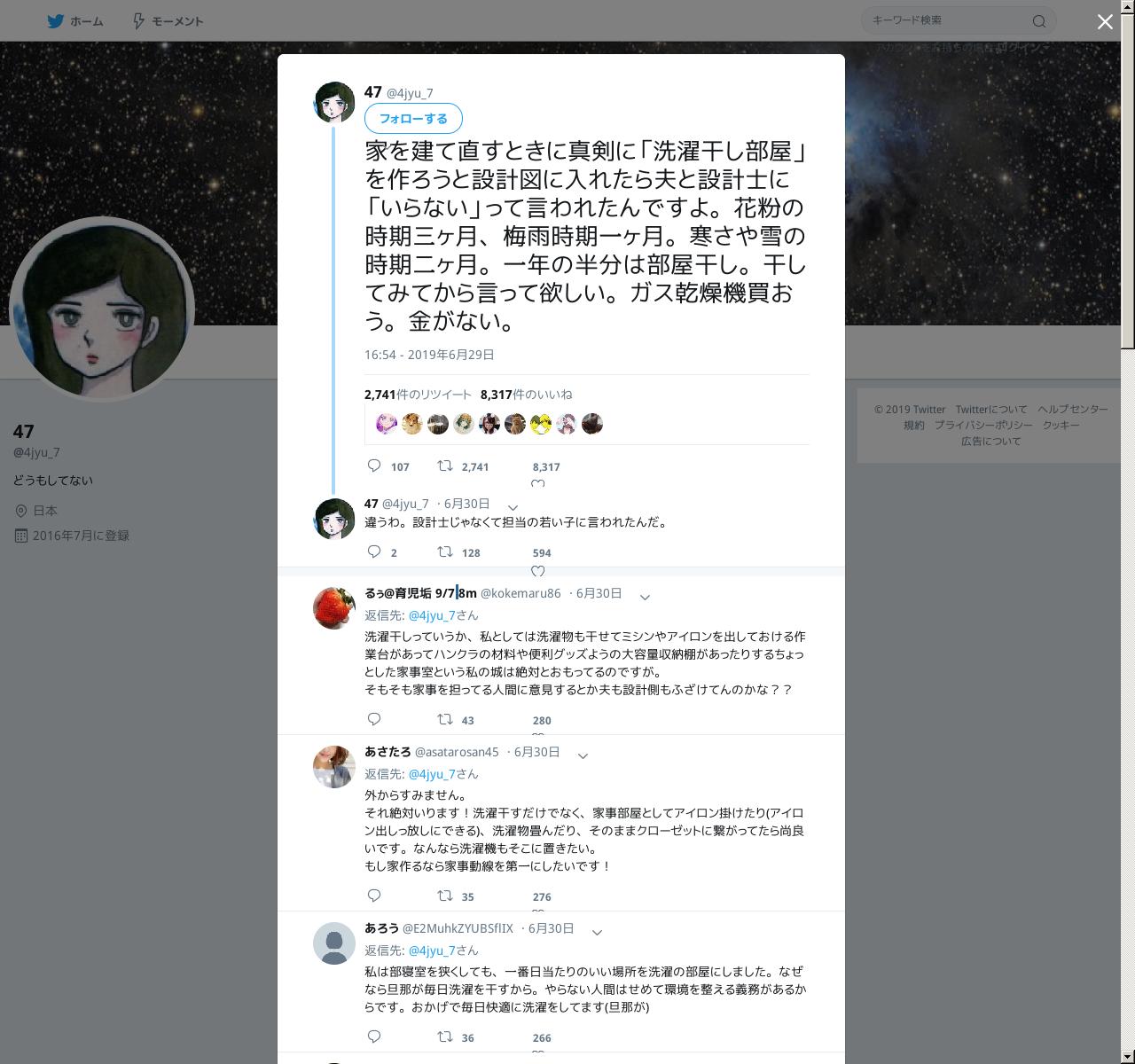Image resolution: width=1135 pixels, height=1064 pixels.
Task: Click the Twitter bird home icon
Action: [56, 20]
